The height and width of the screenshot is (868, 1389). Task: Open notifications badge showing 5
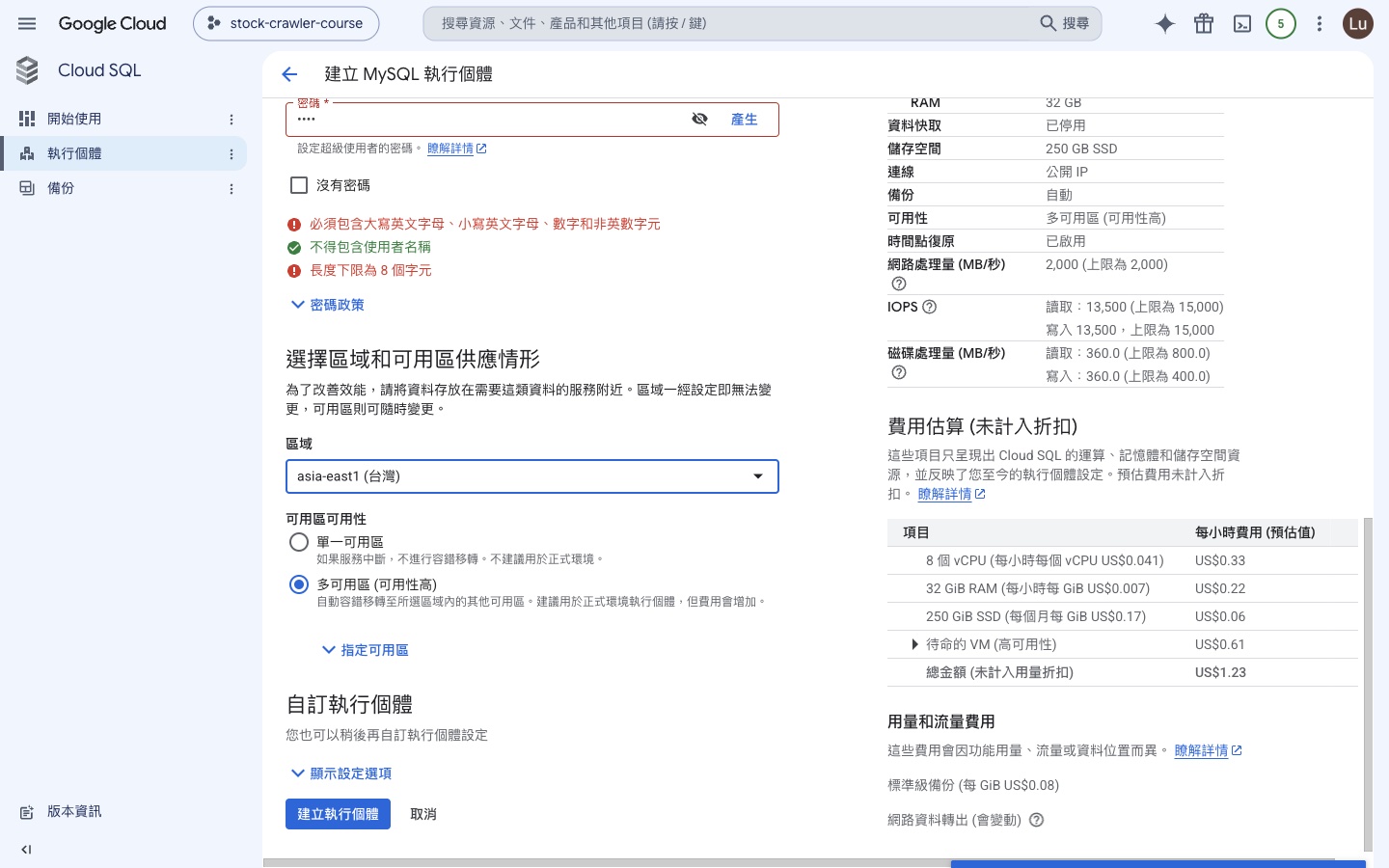[1281, 24]
